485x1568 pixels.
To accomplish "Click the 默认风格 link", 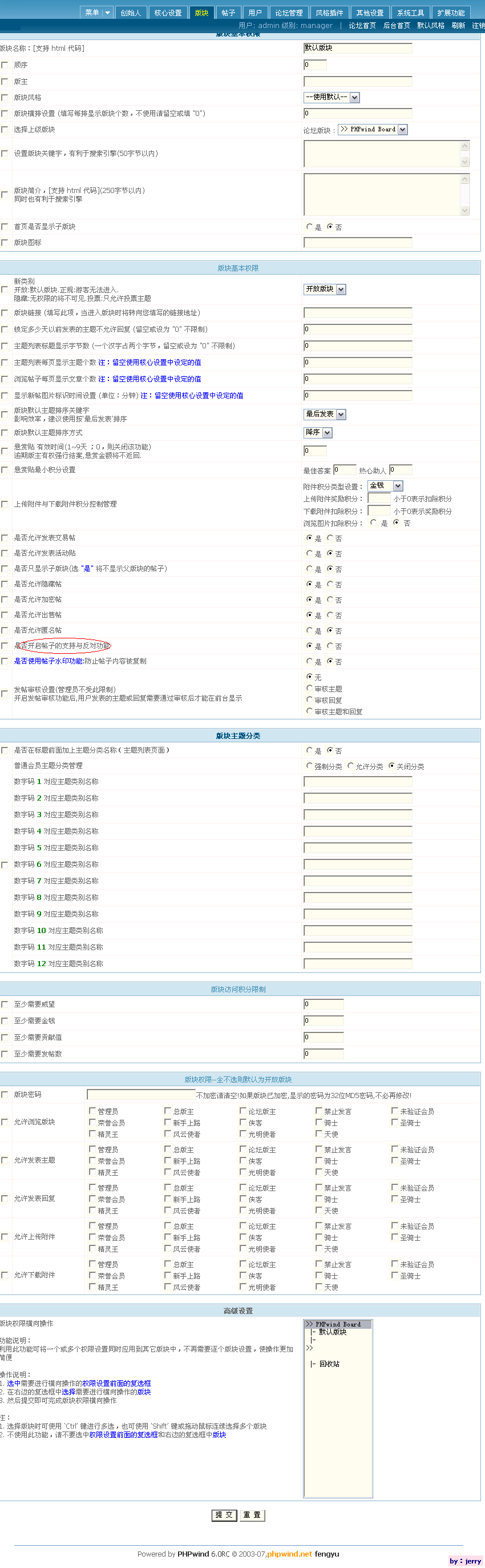I will [x=431, y=26].
